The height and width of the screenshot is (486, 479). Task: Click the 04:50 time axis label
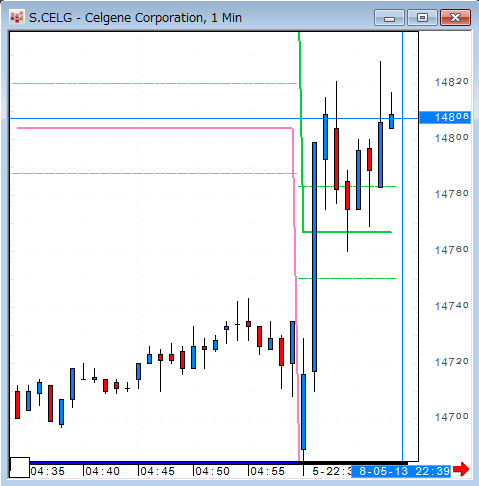(x=212, y=471)
